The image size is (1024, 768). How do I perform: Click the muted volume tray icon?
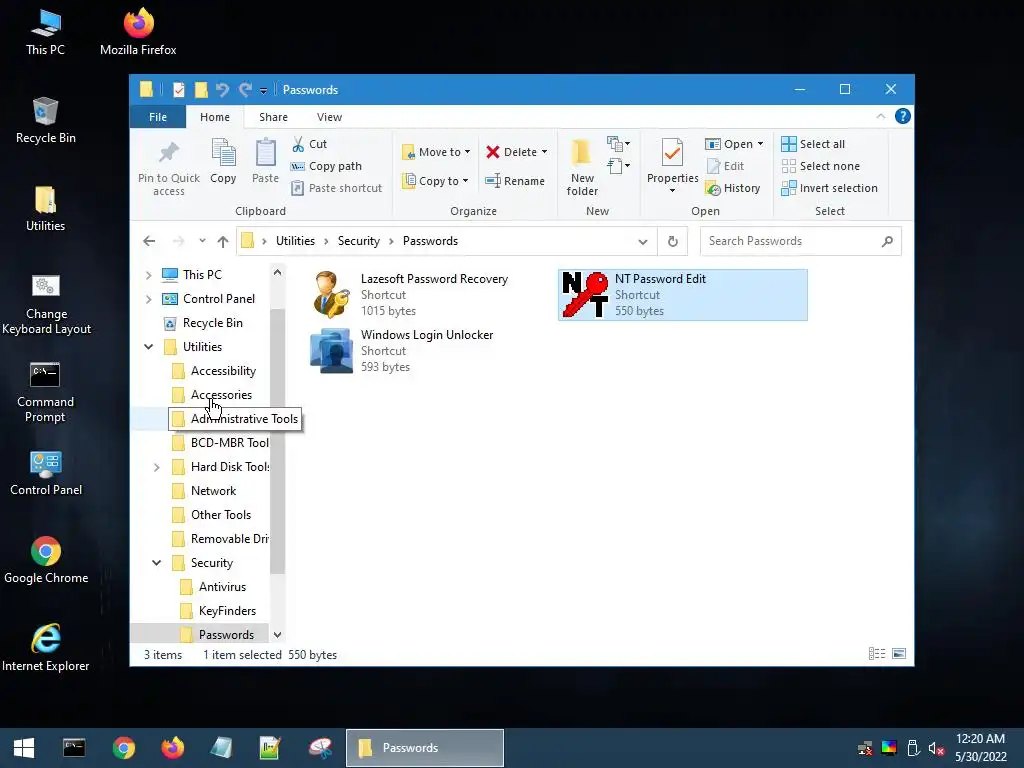(936, 749)
